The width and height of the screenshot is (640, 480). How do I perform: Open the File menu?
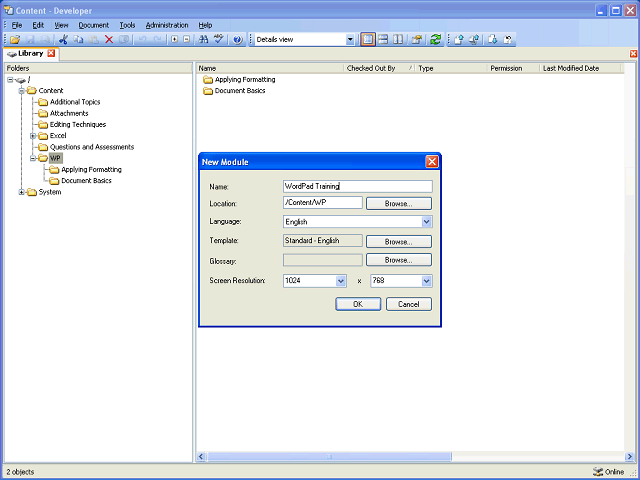17,25
